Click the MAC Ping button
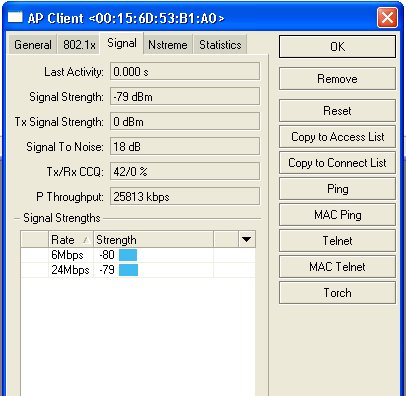The width and height of the screenshot is (406, 396). click(x=337, y=215)
